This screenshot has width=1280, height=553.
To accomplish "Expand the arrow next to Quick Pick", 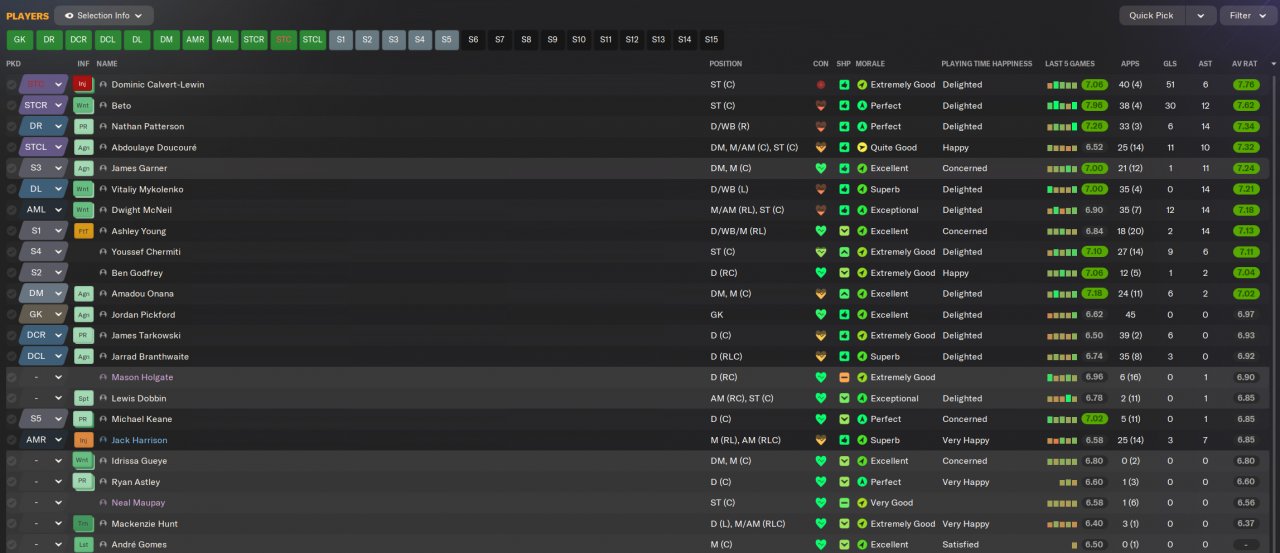I will coord(1200,16).
